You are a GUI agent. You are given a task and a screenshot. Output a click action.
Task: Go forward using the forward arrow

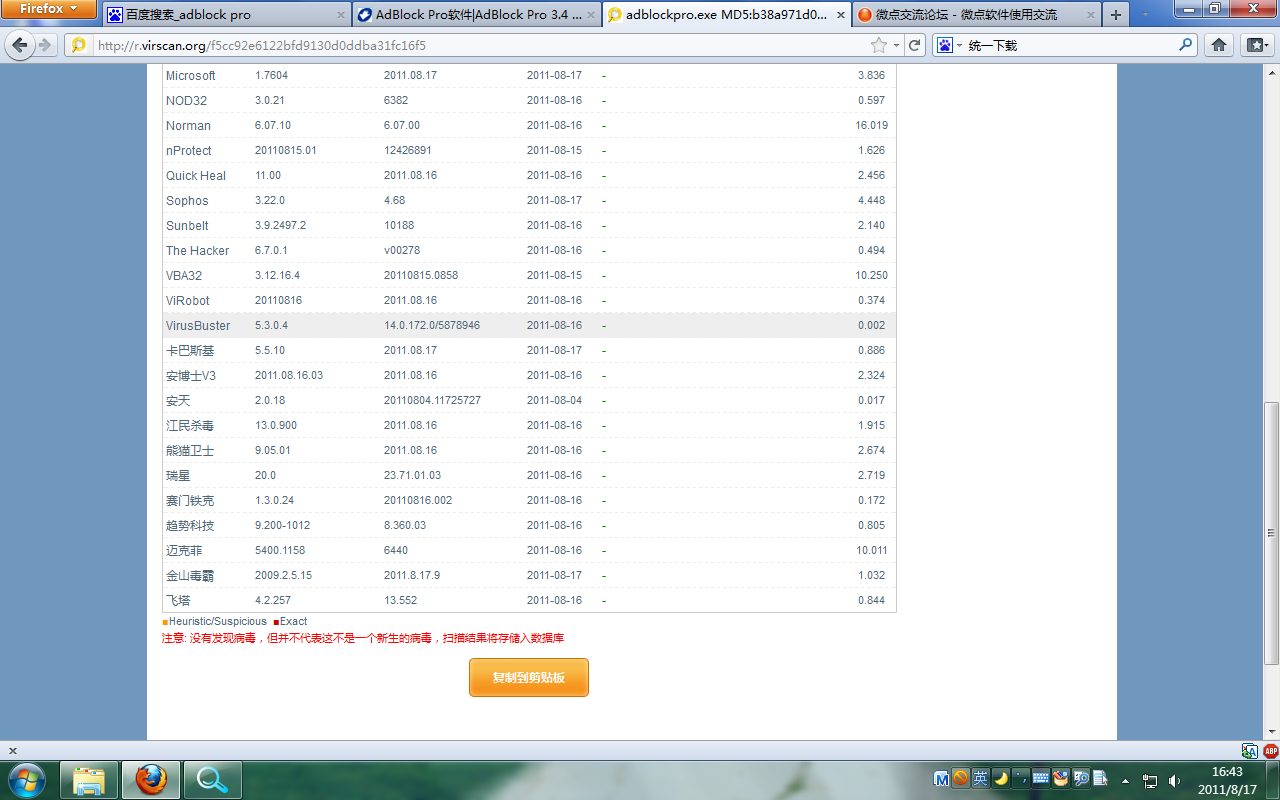coord(44,45)
